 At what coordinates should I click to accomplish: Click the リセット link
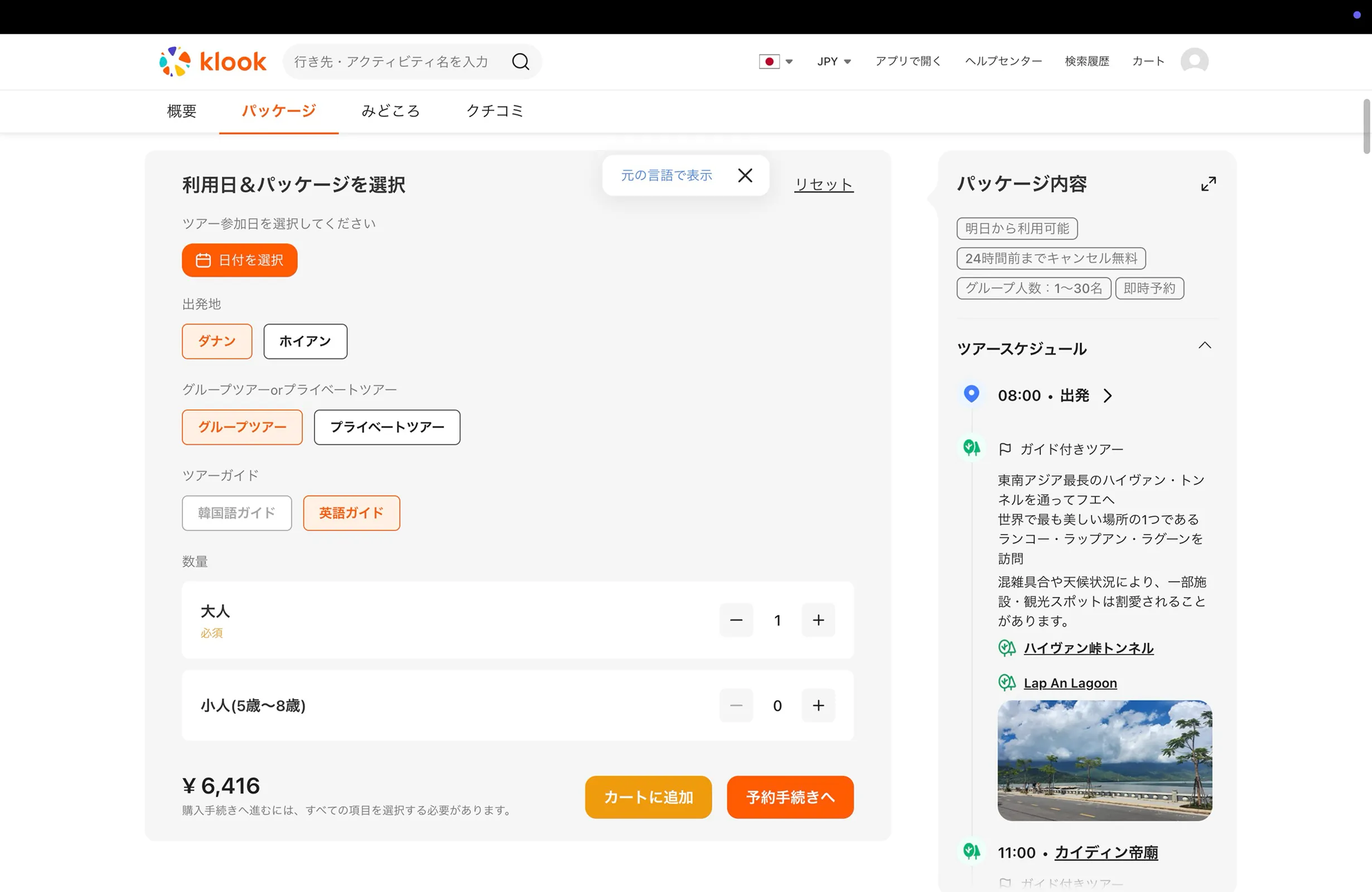(824, 185)
